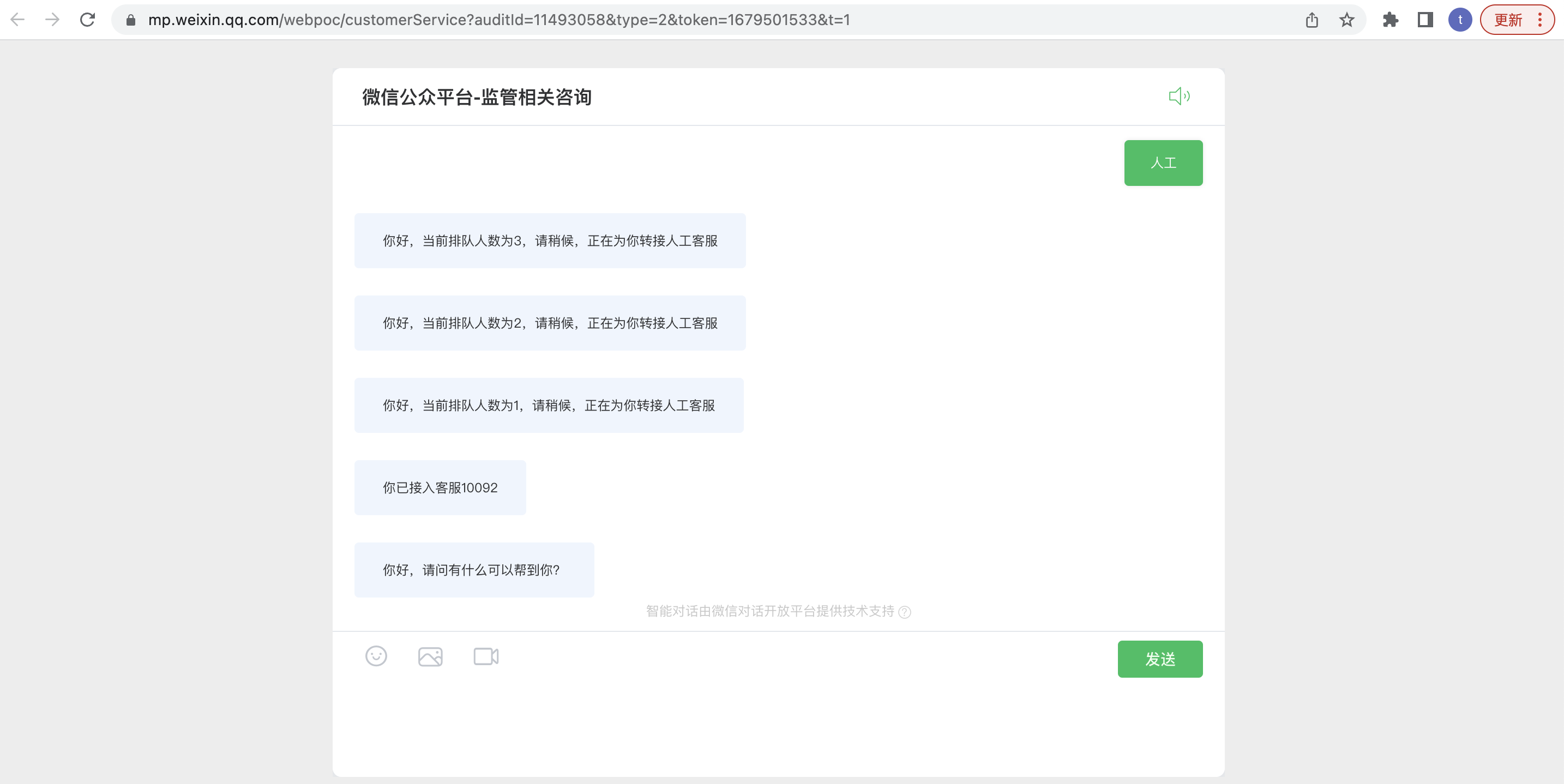Open the emoji picker smiley icon

(376, 656)
